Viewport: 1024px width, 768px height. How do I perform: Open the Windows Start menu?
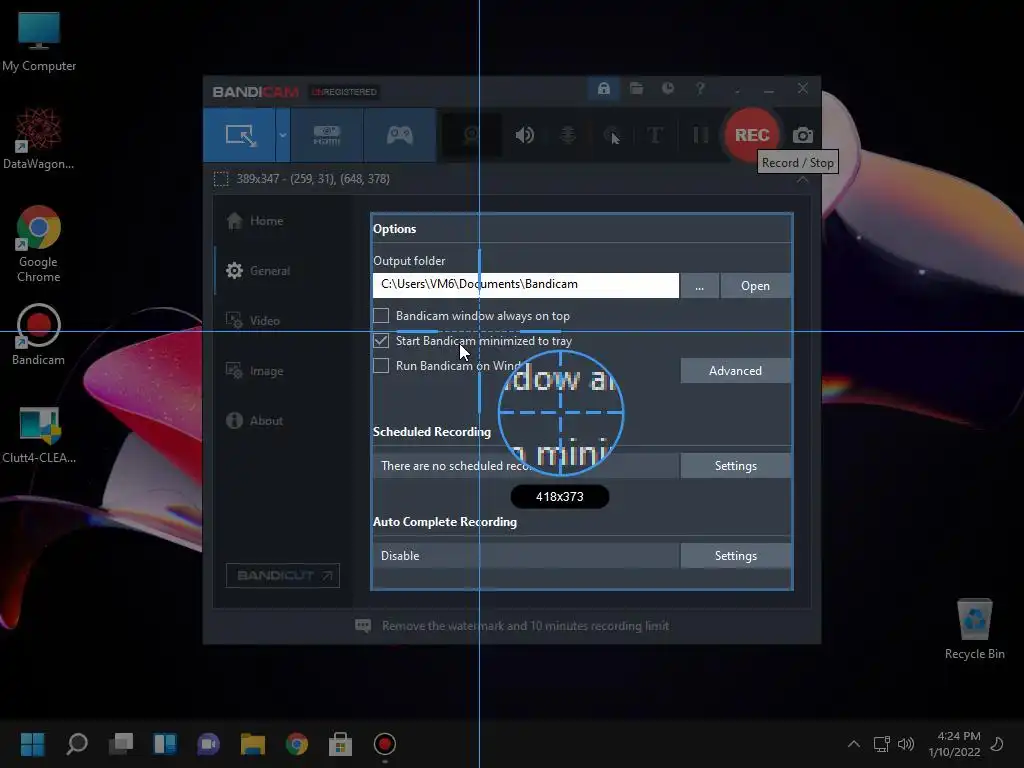33,744
